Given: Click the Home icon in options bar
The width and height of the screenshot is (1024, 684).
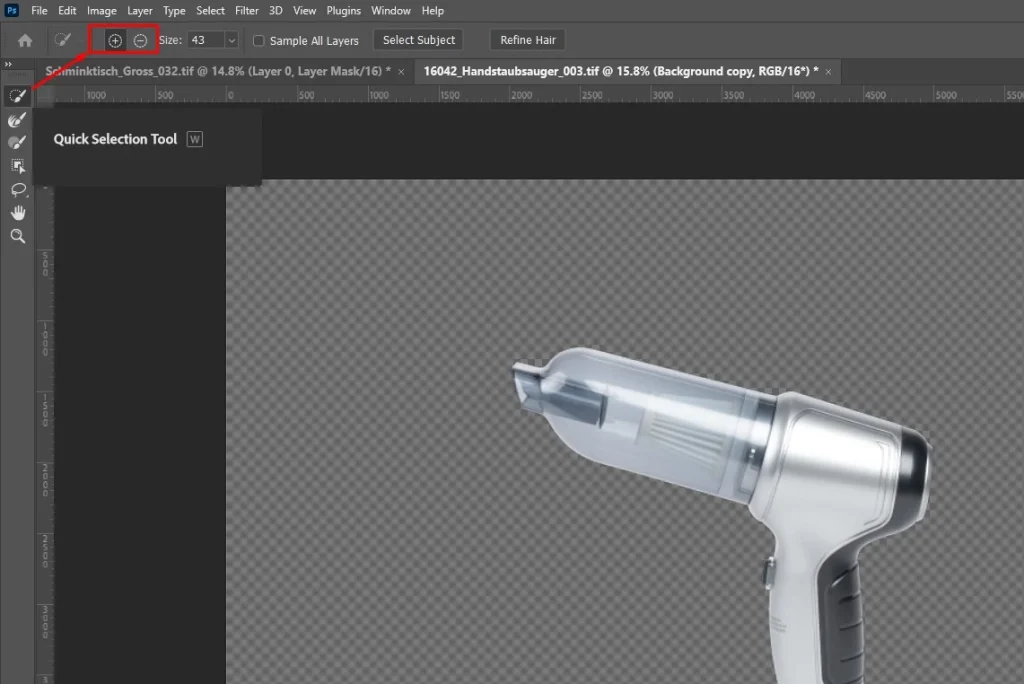Looking at the screenshot, I should [x=25, y=41].
